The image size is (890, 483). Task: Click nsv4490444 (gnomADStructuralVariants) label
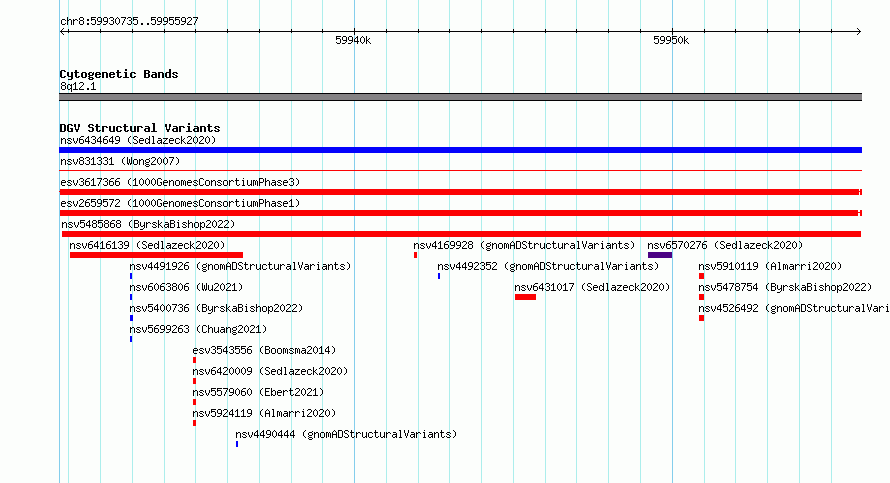click(x=346, y=434)
